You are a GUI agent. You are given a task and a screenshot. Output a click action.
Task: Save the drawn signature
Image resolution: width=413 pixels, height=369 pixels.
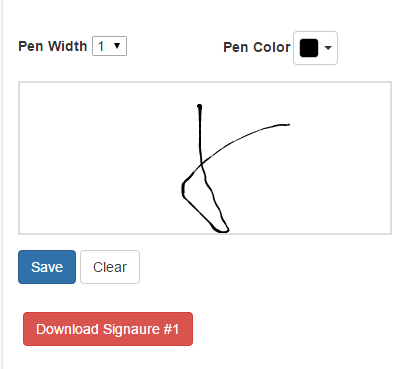[x=47, y=267]
